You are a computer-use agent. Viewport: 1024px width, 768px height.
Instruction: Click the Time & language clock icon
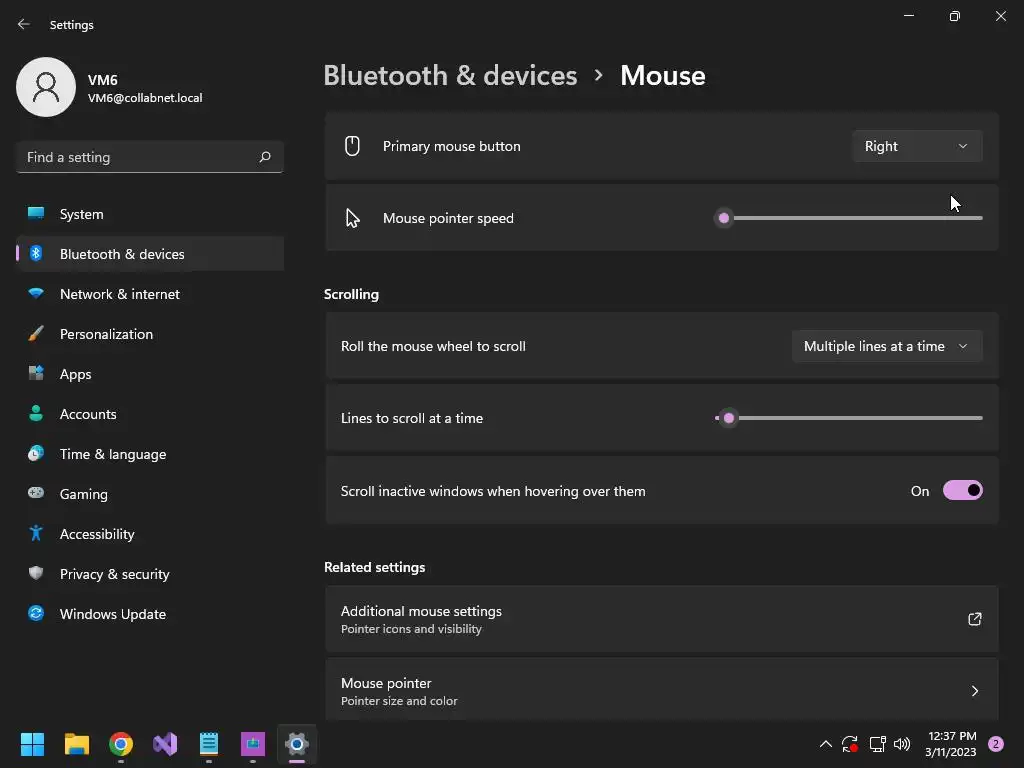tap(36, 453)
